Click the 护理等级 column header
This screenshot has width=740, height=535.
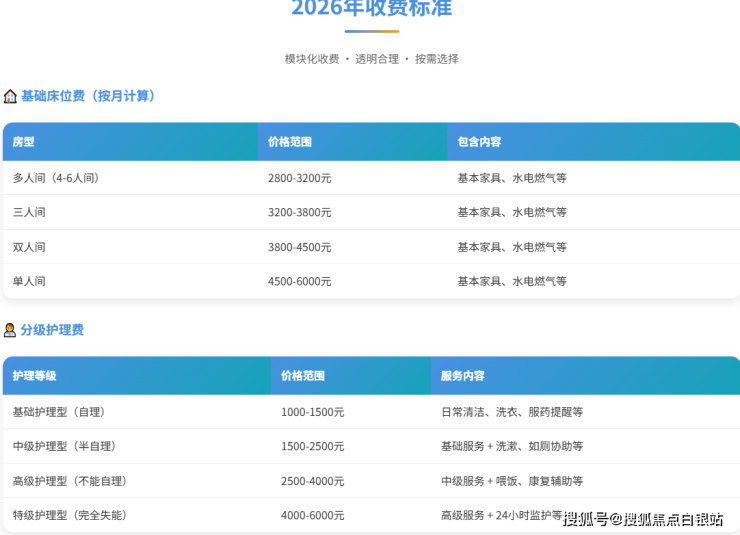[35, 376]
